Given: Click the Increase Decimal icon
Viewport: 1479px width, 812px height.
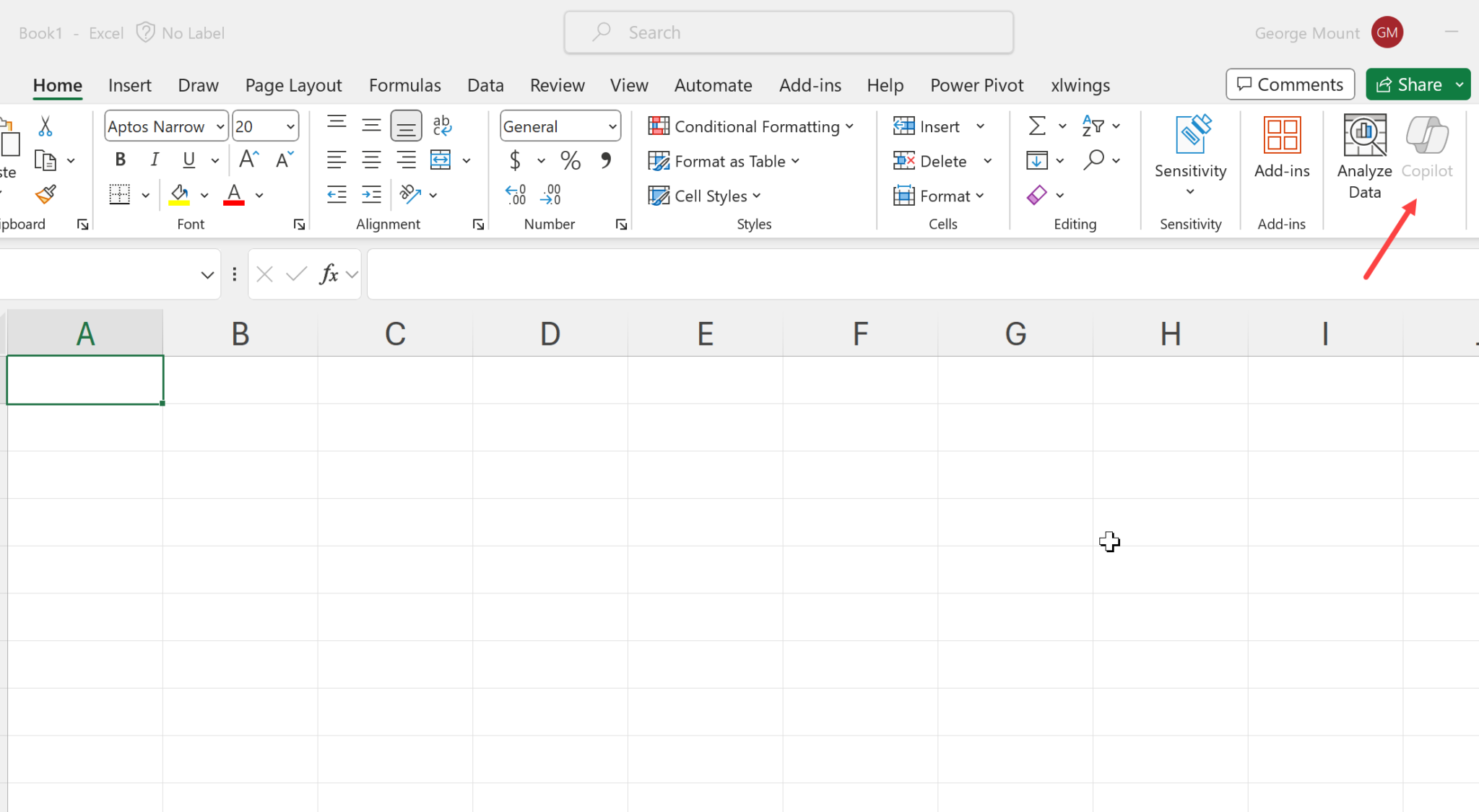Looking at the screenshot, I should pyautogui.click(x=516, y=194).
